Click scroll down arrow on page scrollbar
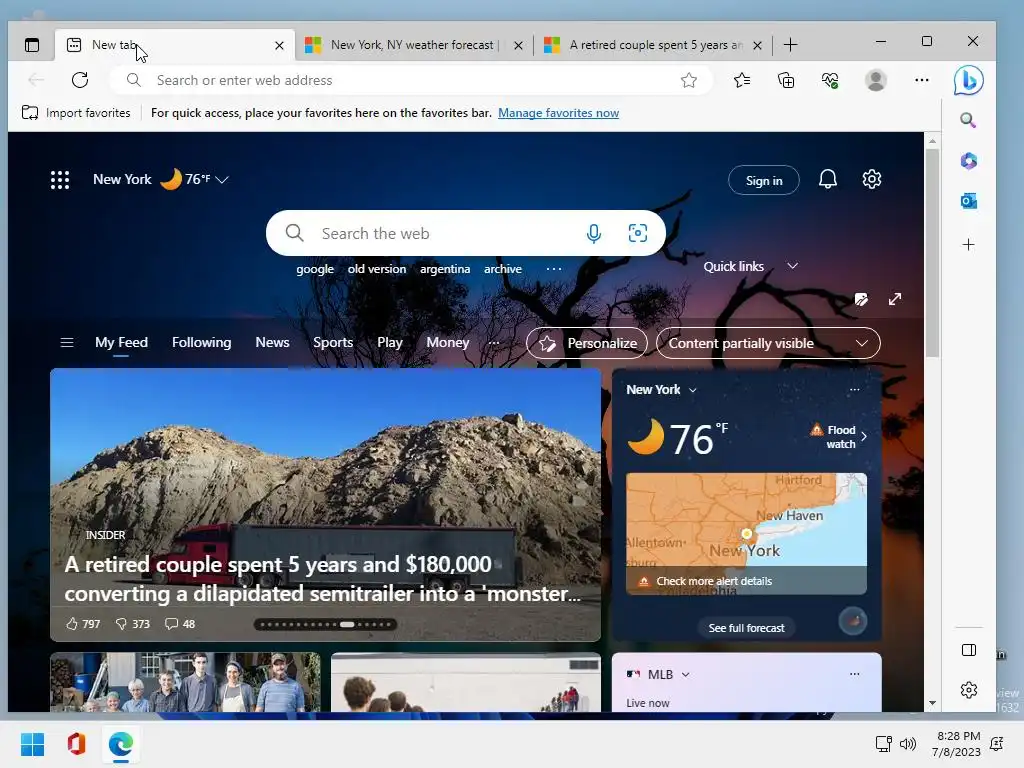This screenshot has height=768, width=1024. click(x=932, y=703)
